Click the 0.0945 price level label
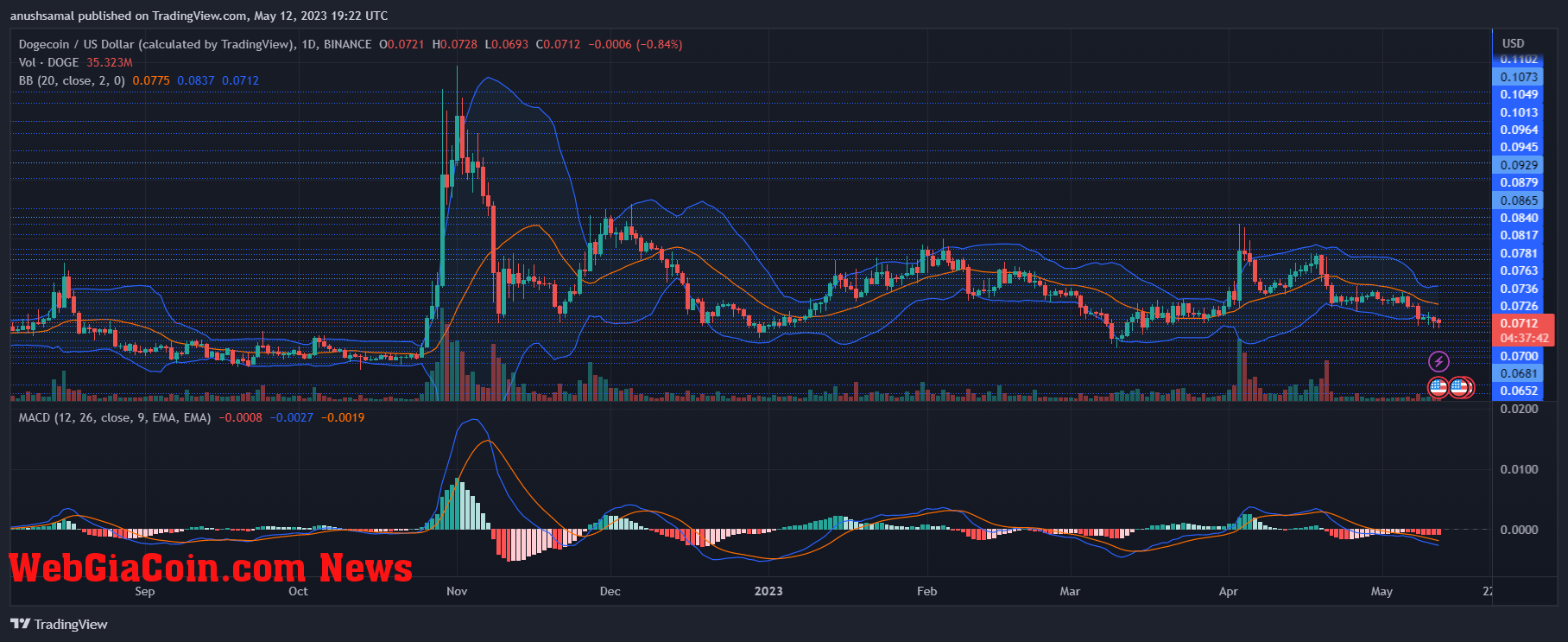This screenshot has height=642, width=1568. (x=1518, y=147)
